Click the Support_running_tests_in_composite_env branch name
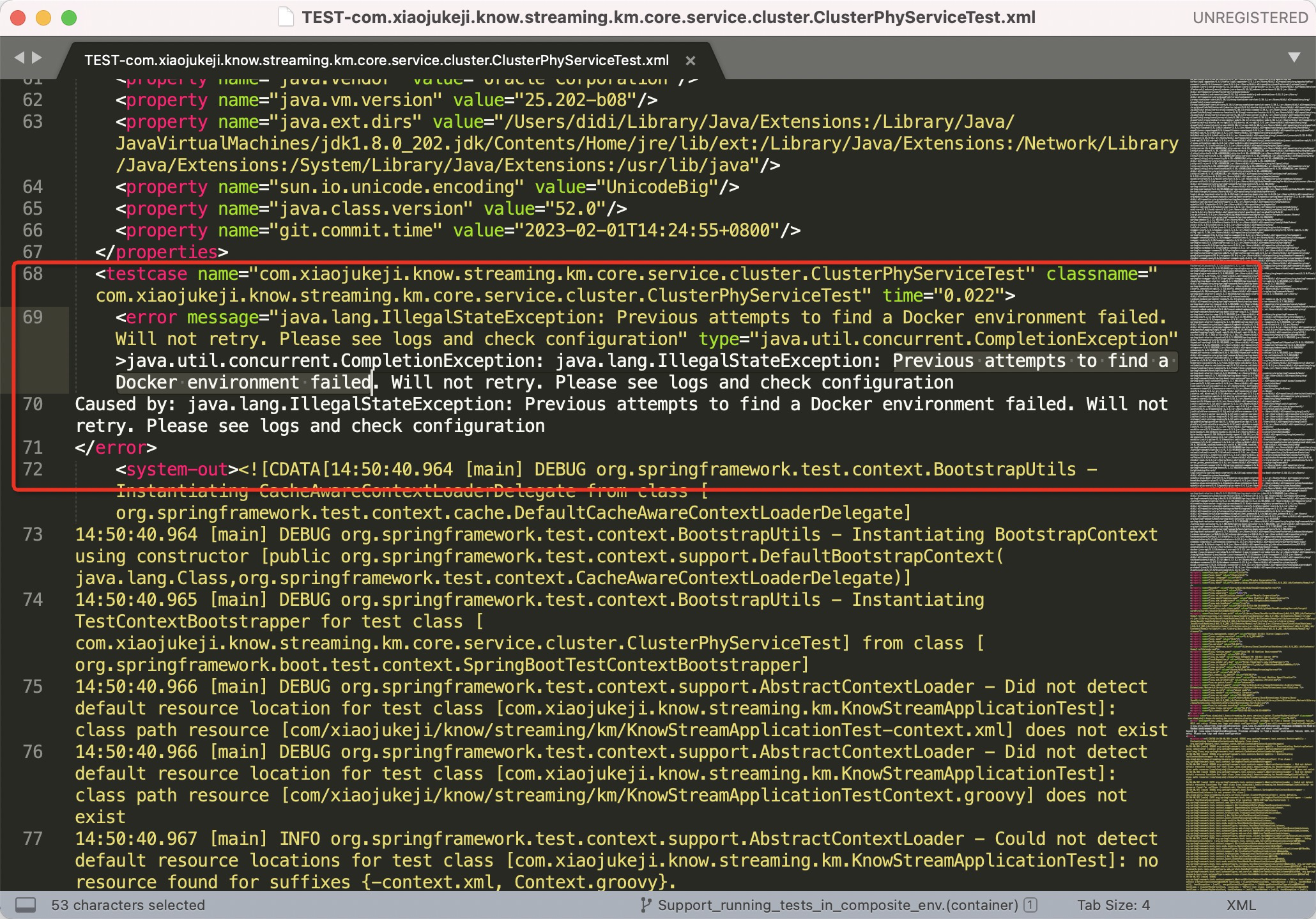Image resolution: width=1316 pixels, height=919 pixels. tap(837, 905)
